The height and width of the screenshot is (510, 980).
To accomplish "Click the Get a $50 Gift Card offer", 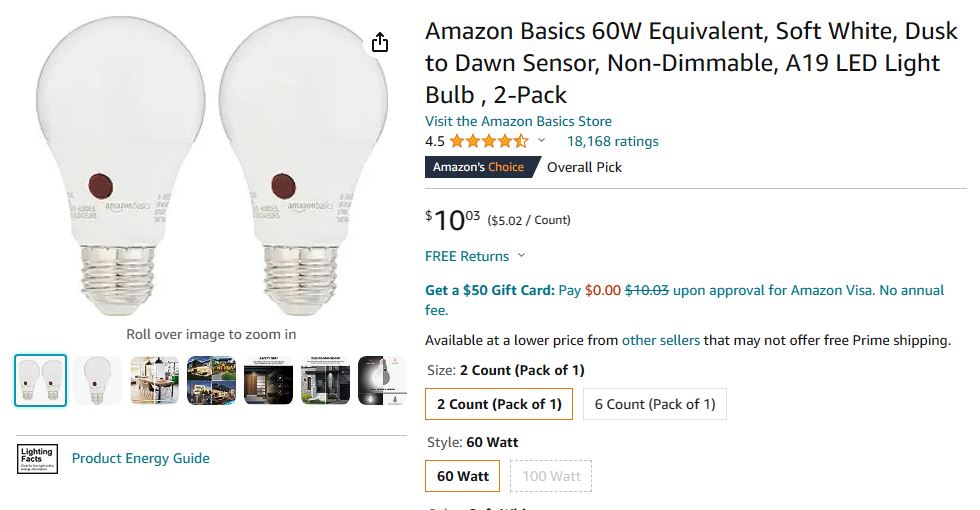I will 489,290.
